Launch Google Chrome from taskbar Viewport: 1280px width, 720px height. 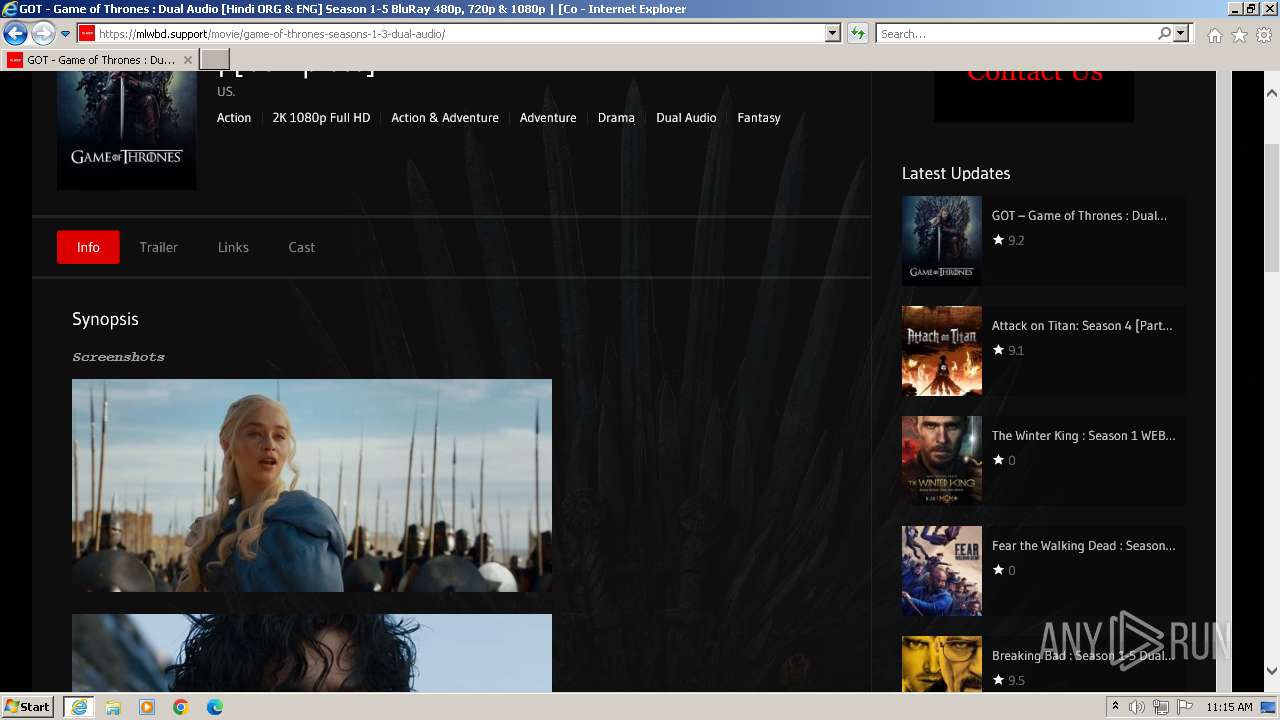pyautogui.click(x=181, y=707)
